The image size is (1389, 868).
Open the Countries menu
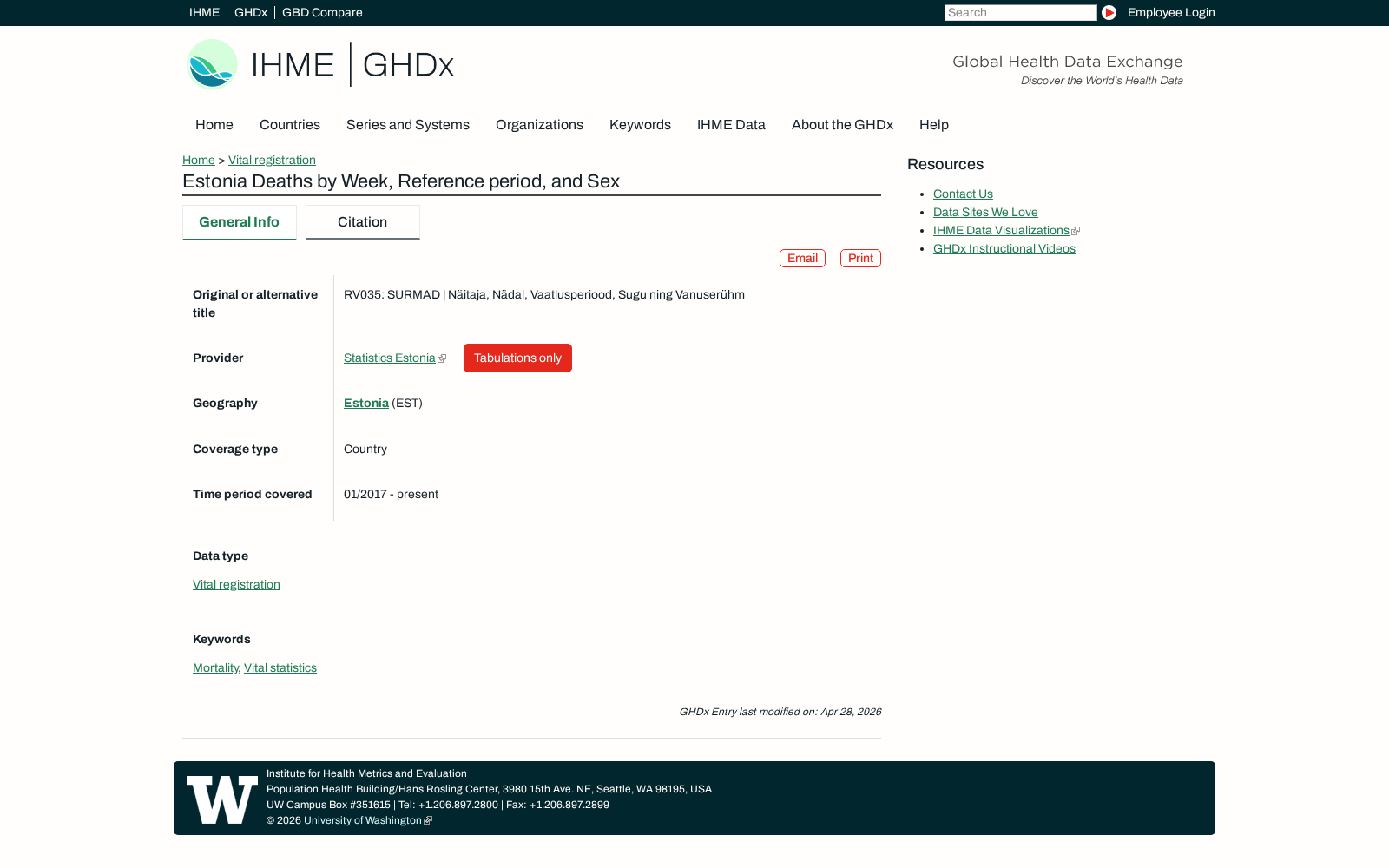point(290,125)
